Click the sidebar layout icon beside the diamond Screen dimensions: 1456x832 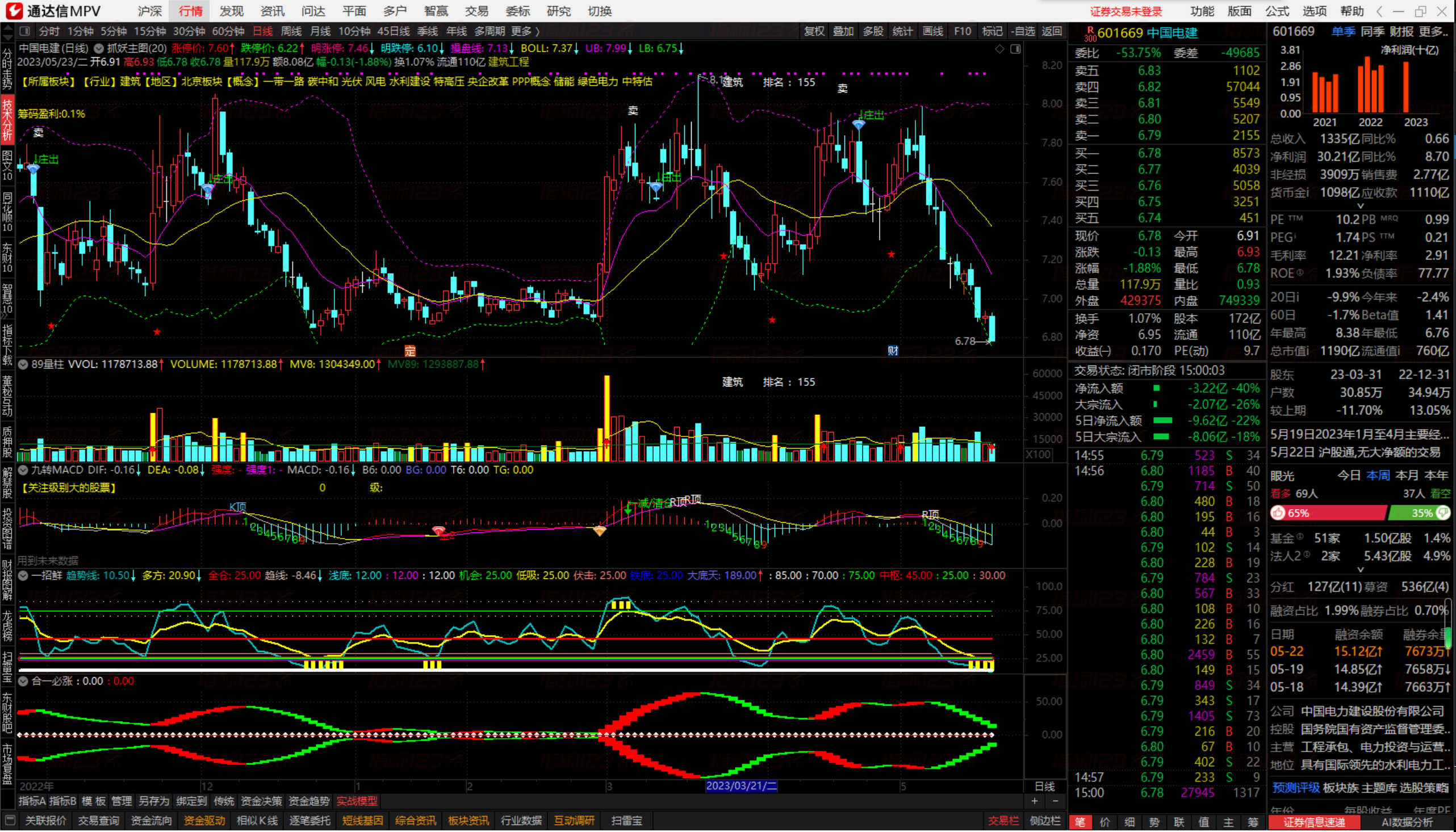[x=1015, y=49]
